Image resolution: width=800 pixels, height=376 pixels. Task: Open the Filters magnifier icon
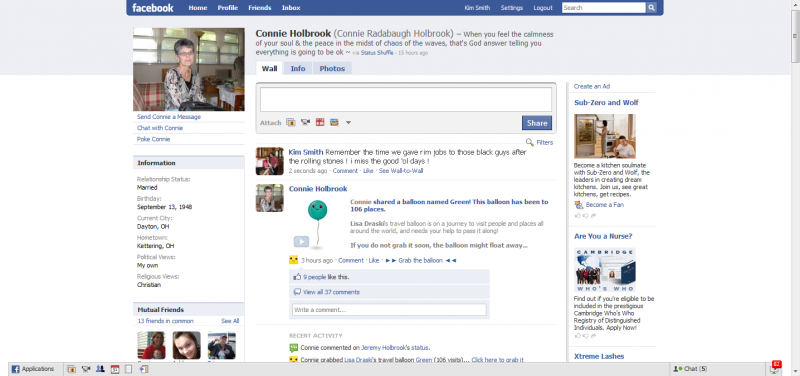coord(530,142)
